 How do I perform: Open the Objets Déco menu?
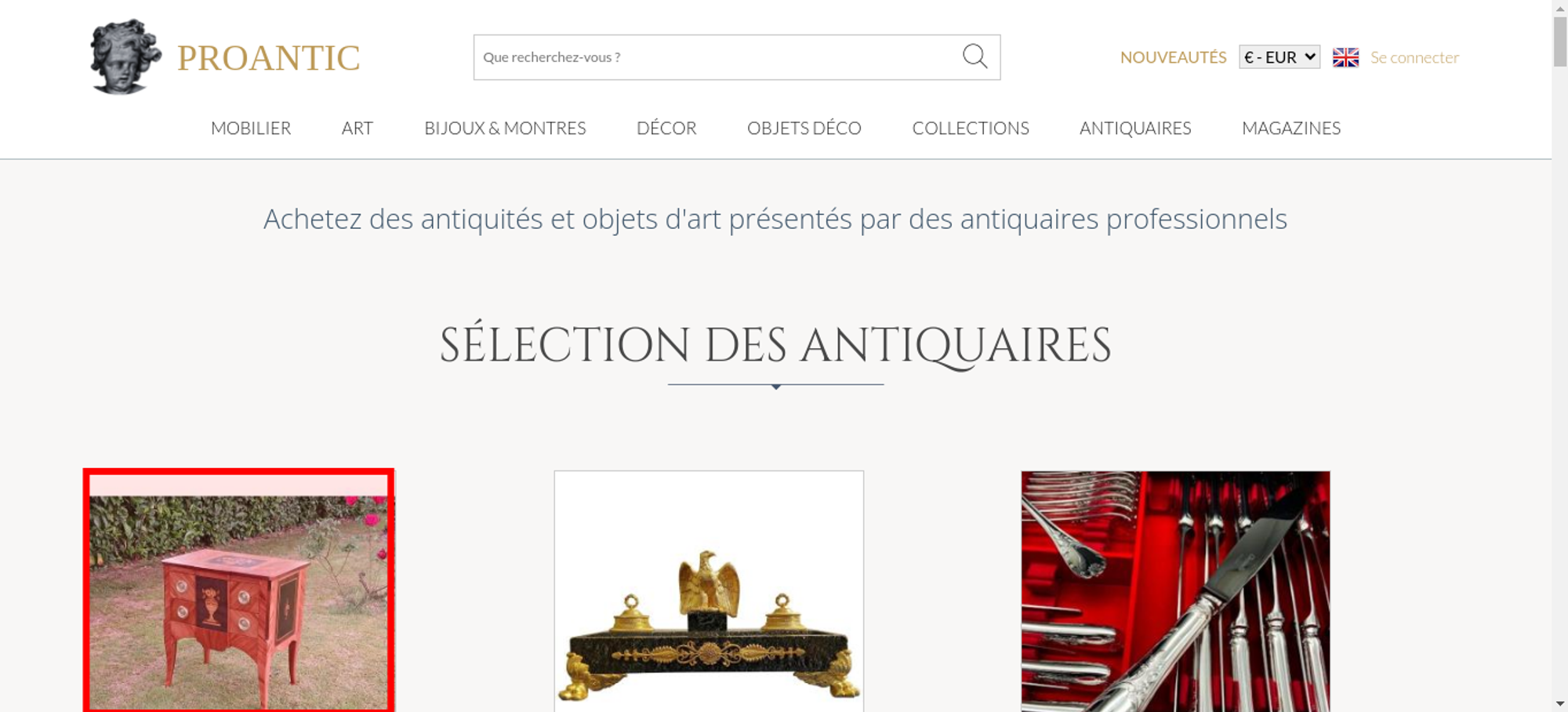(804, 128)
